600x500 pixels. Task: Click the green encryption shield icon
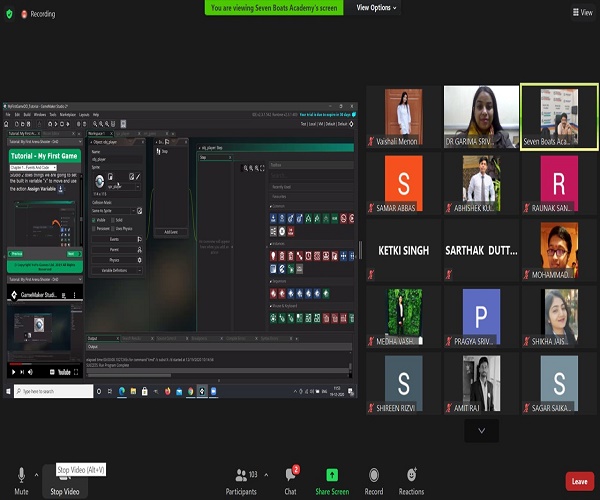[9, 14]
